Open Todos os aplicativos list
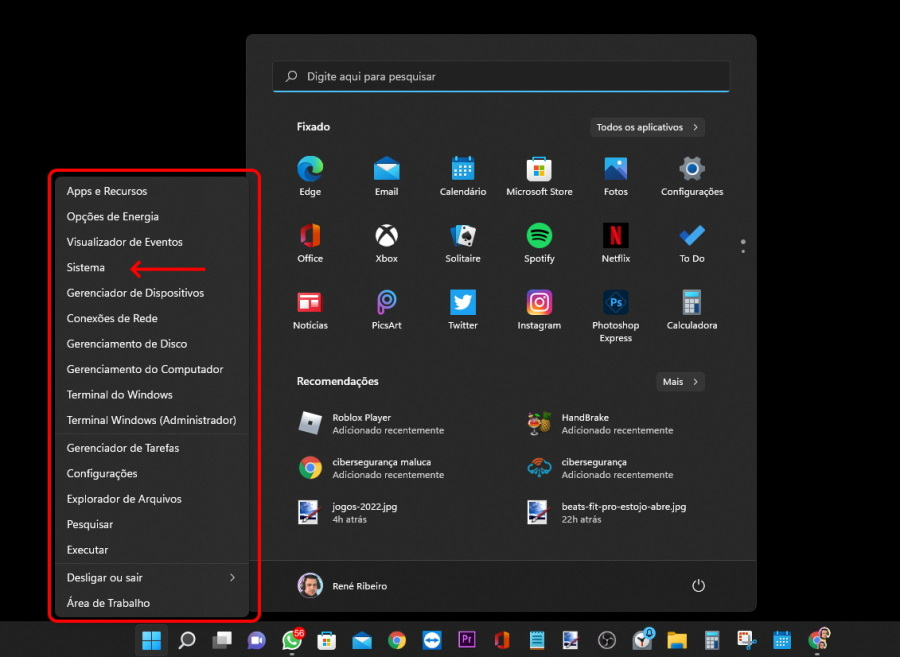 [x=647, y=127]
